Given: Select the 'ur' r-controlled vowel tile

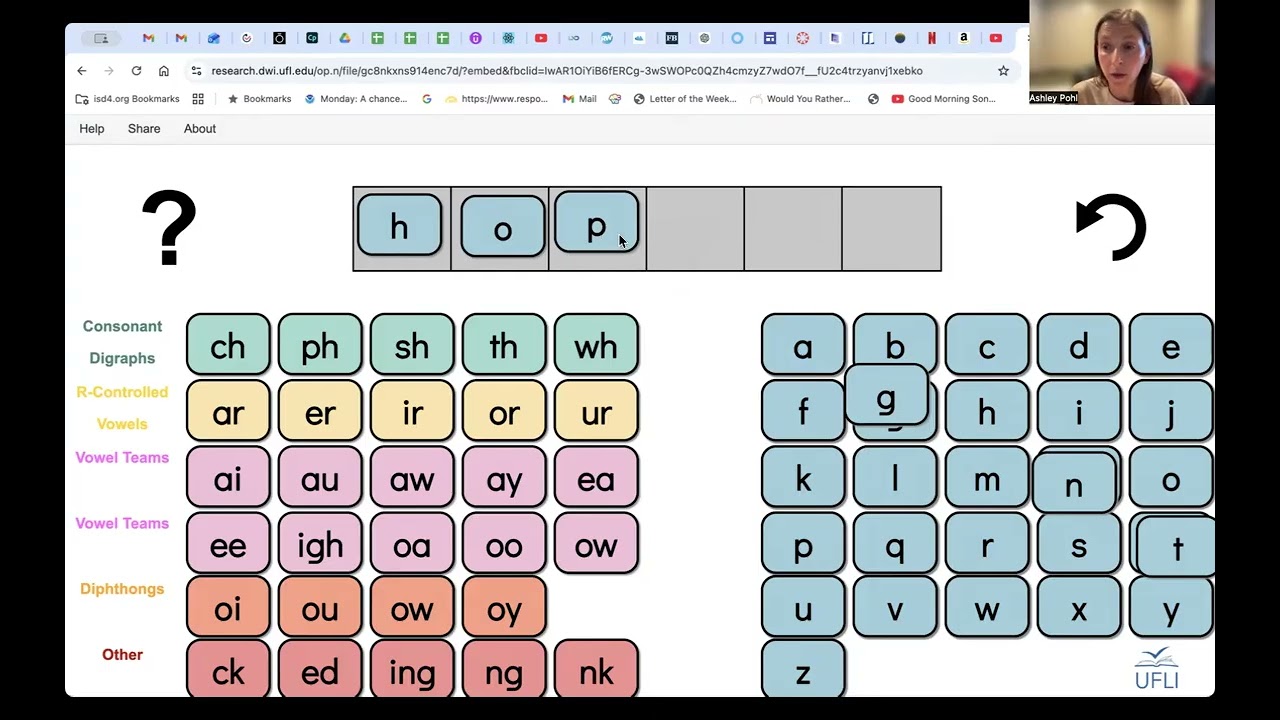Looking at the screenshot, I should point(596,412).
